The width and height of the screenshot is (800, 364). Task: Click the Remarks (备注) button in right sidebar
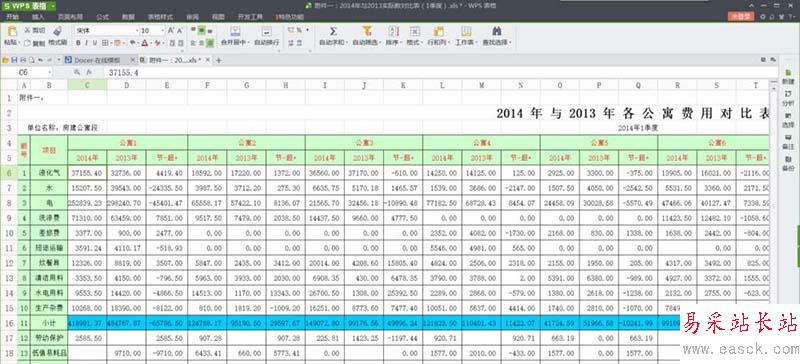click(x=788, y=142)
